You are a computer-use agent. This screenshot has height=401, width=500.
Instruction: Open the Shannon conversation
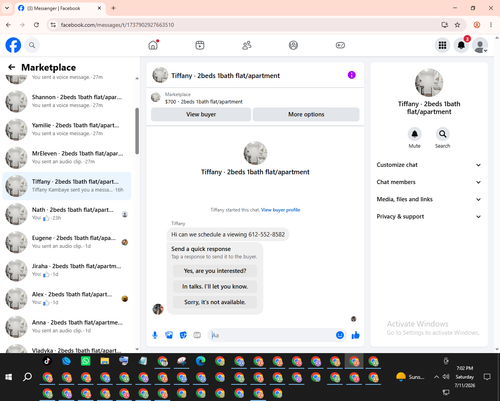[x=67, y=101]
